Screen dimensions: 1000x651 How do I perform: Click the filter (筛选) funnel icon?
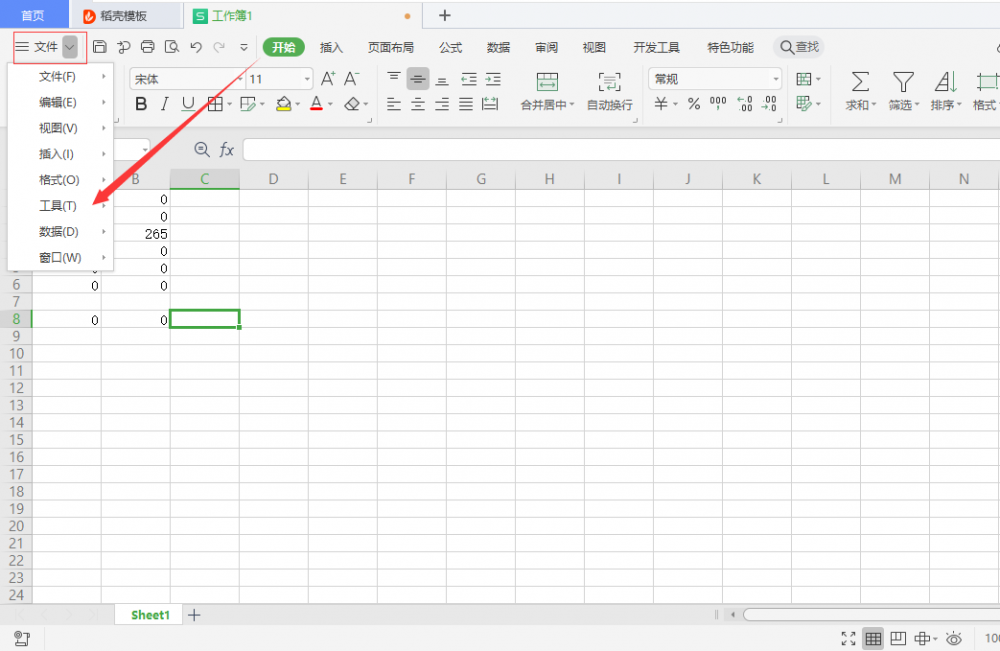(903, 82)
